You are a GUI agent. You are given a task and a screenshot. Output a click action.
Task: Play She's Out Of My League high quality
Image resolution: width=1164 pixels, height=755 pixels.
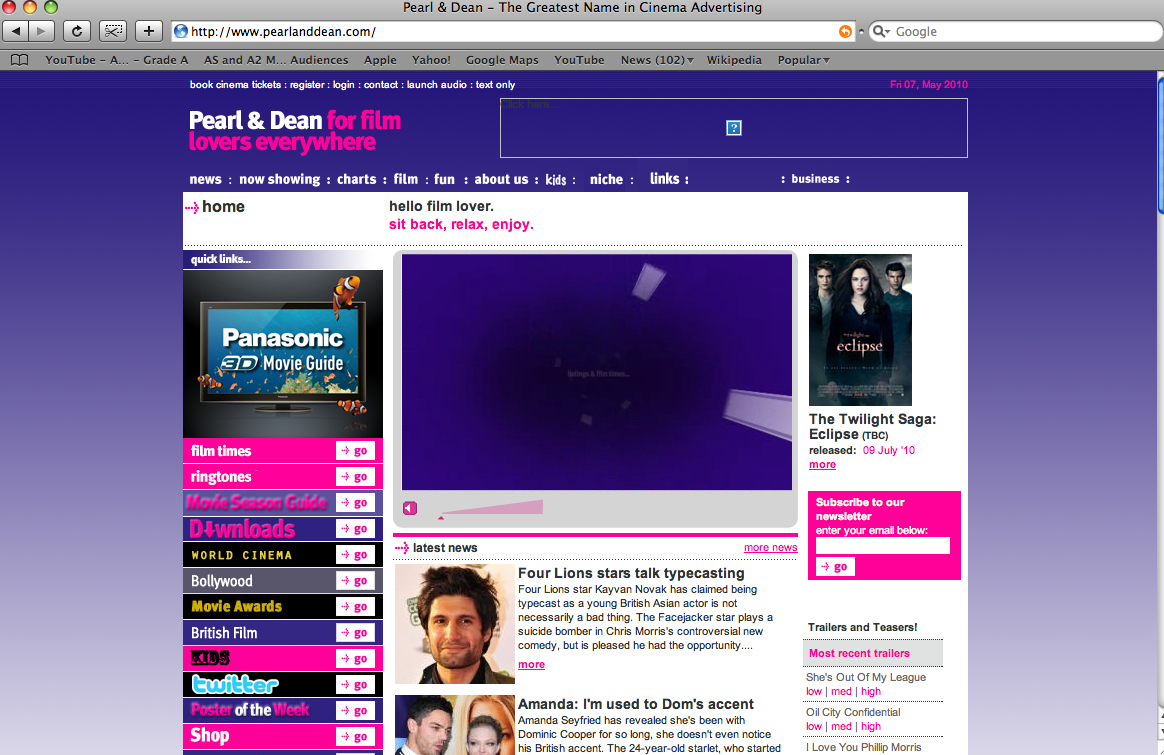pos(871,691)
